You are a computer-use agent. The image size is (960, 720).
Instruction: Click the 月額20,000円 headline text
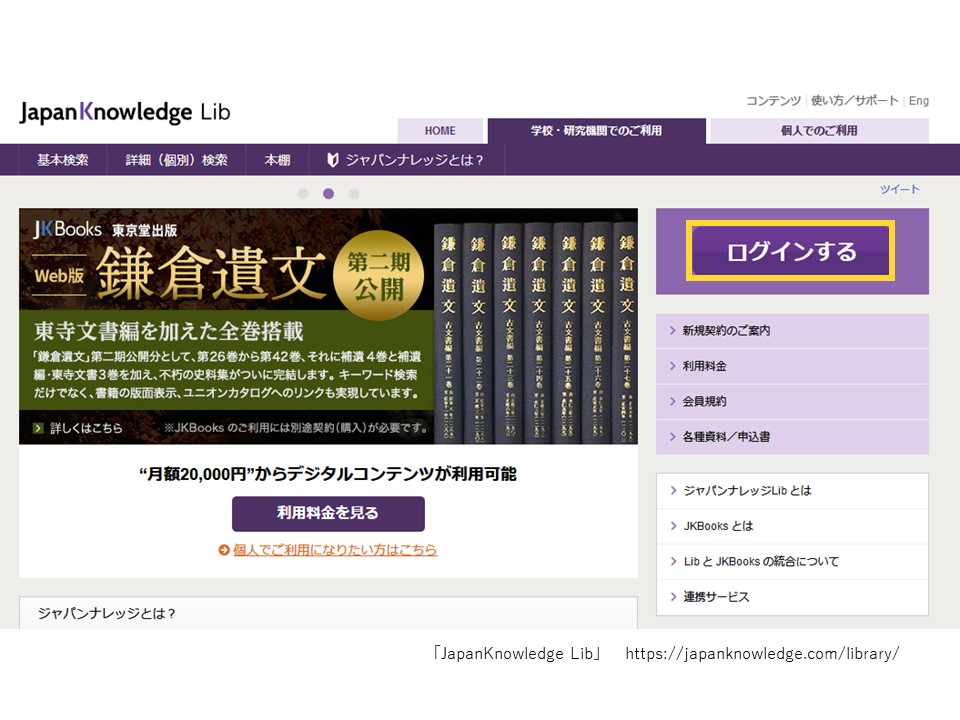tap(328, 474)
